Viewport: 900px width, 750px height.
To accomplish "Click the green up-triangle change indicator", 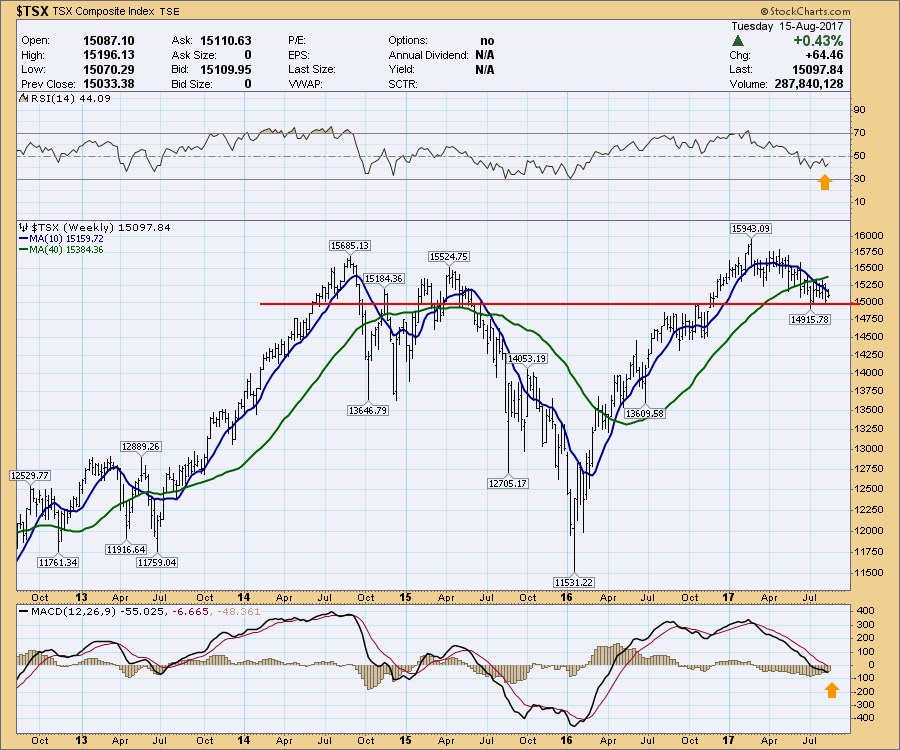I will pyautogui.click(x=738, y=41).
